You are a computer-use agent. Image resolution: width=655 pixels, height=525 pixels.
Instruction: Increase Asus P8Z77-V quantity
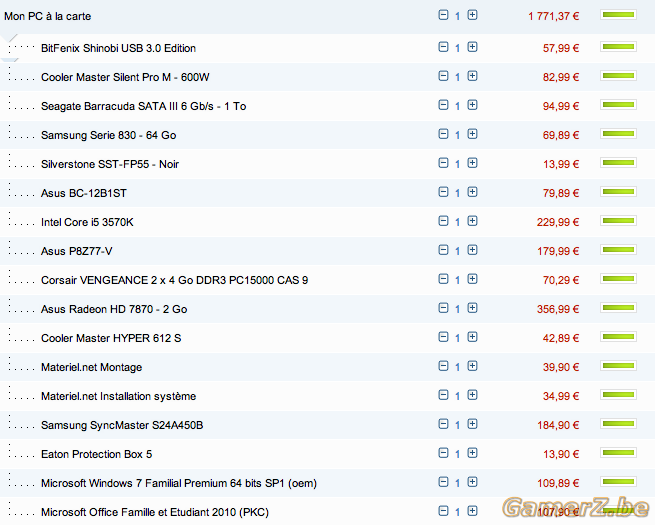[x=472, y=250]
